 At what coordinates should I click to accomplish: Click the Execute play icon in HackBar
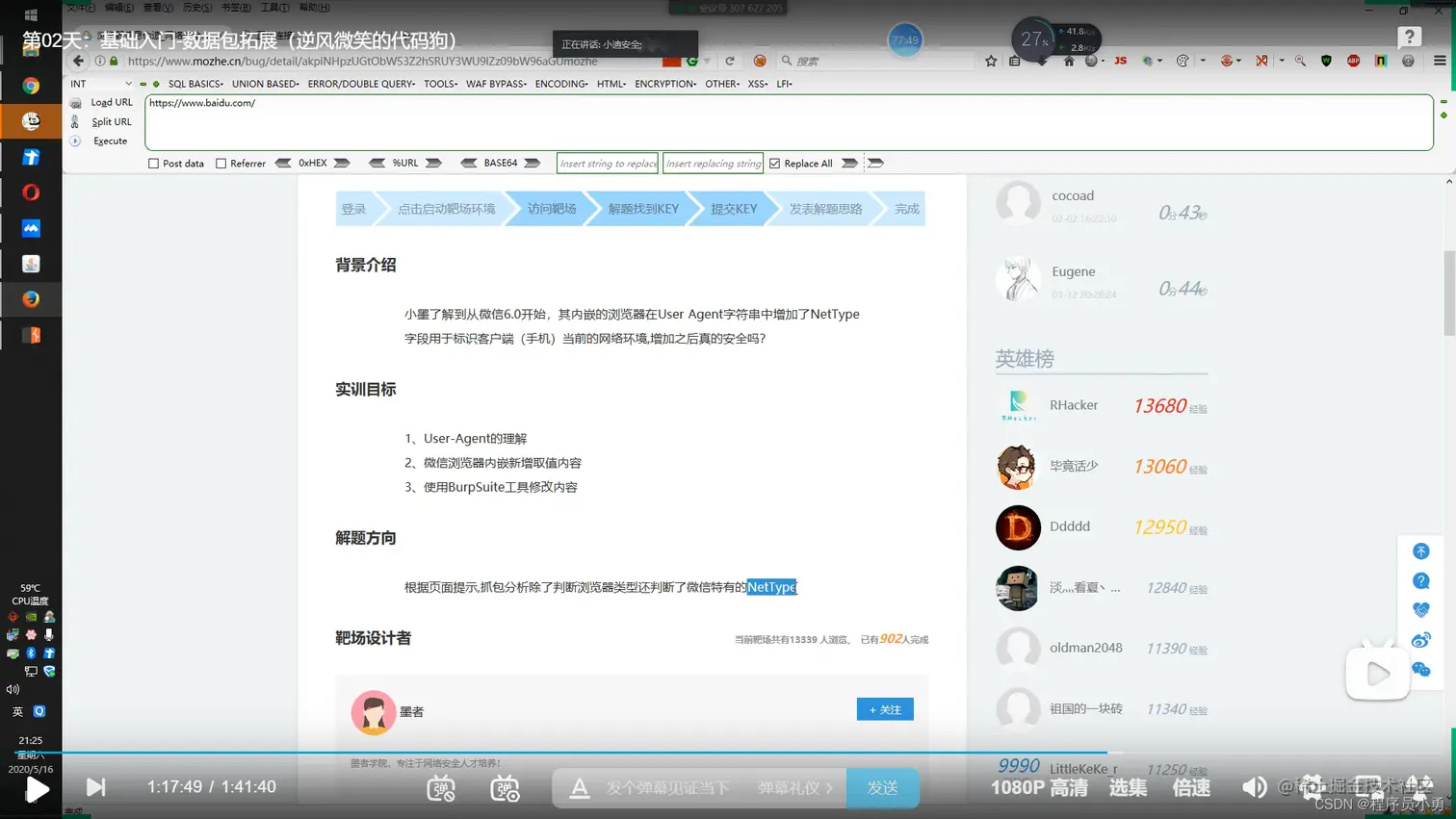click(x=75, y=141)
